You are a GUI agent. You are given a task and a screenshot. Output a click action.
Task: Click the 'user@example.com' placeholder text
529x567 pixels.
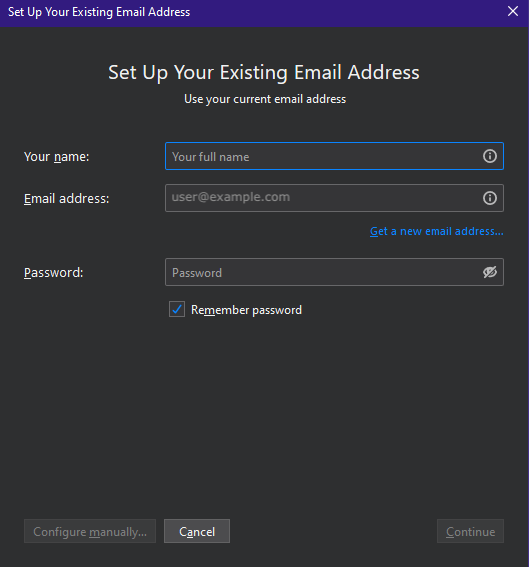231,197
